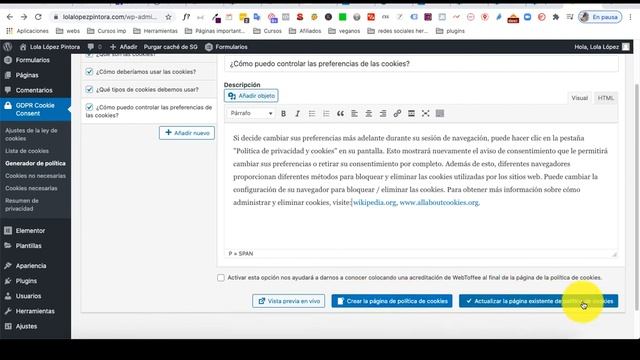Click 'Crear la página de política de cookies'
Screen dimensions: 640x360
392,301
